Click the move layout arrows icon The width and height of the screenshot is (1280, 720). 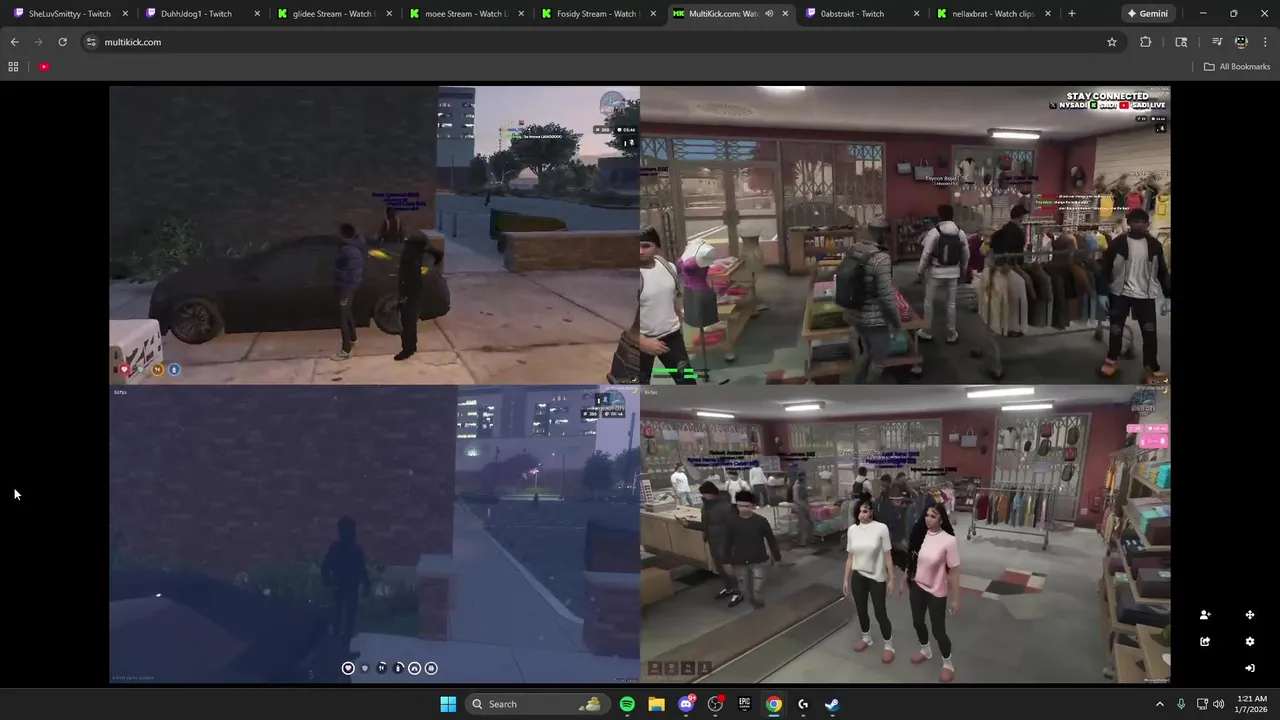coord(1250,615)
